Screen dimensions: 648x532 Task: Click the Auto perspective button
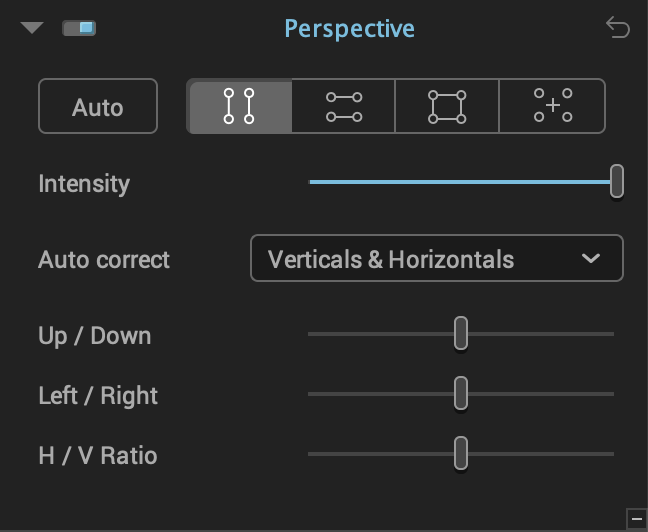click(x=98, y=106)
